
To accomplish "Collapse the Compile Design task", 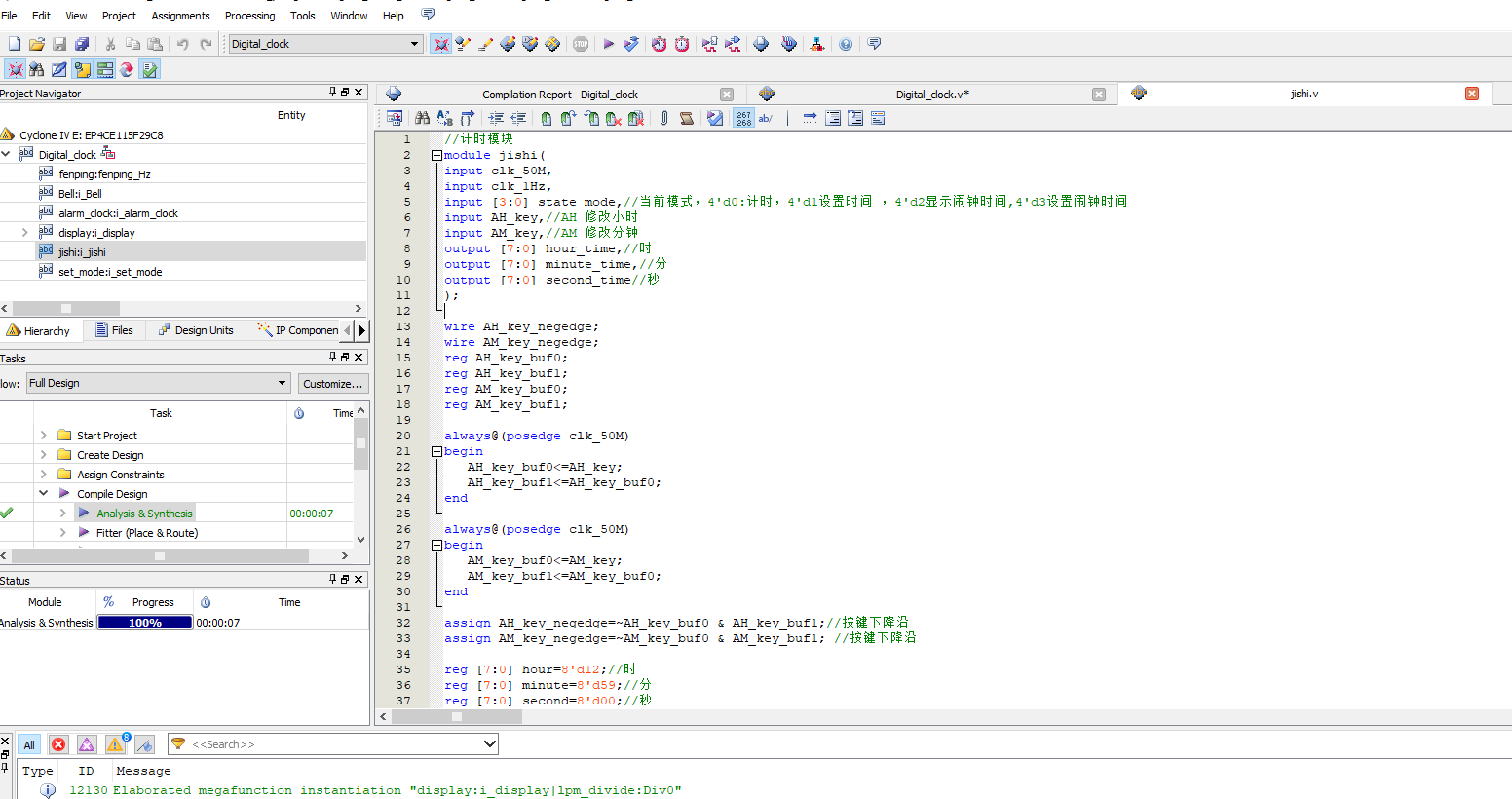I will tap(43, 493).
